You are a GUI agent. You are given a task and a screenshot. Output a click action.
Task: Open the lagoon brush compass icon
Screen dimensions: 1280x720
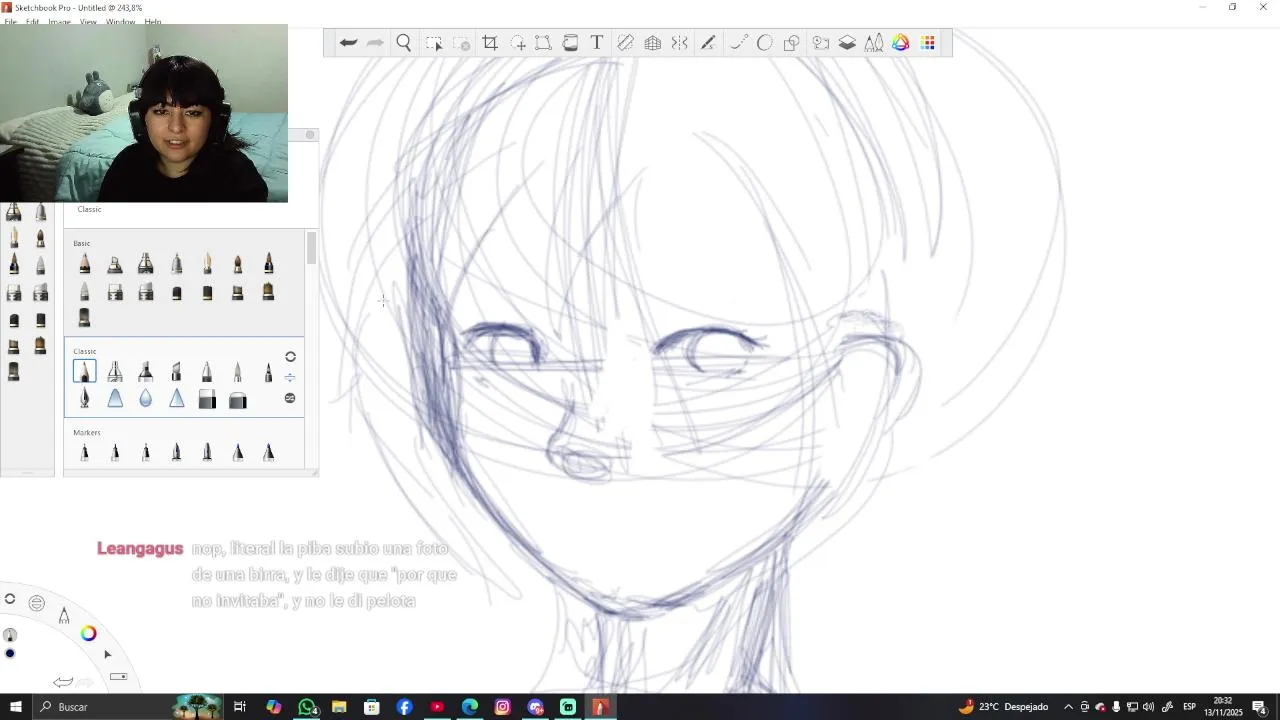[x=64, y=615]
